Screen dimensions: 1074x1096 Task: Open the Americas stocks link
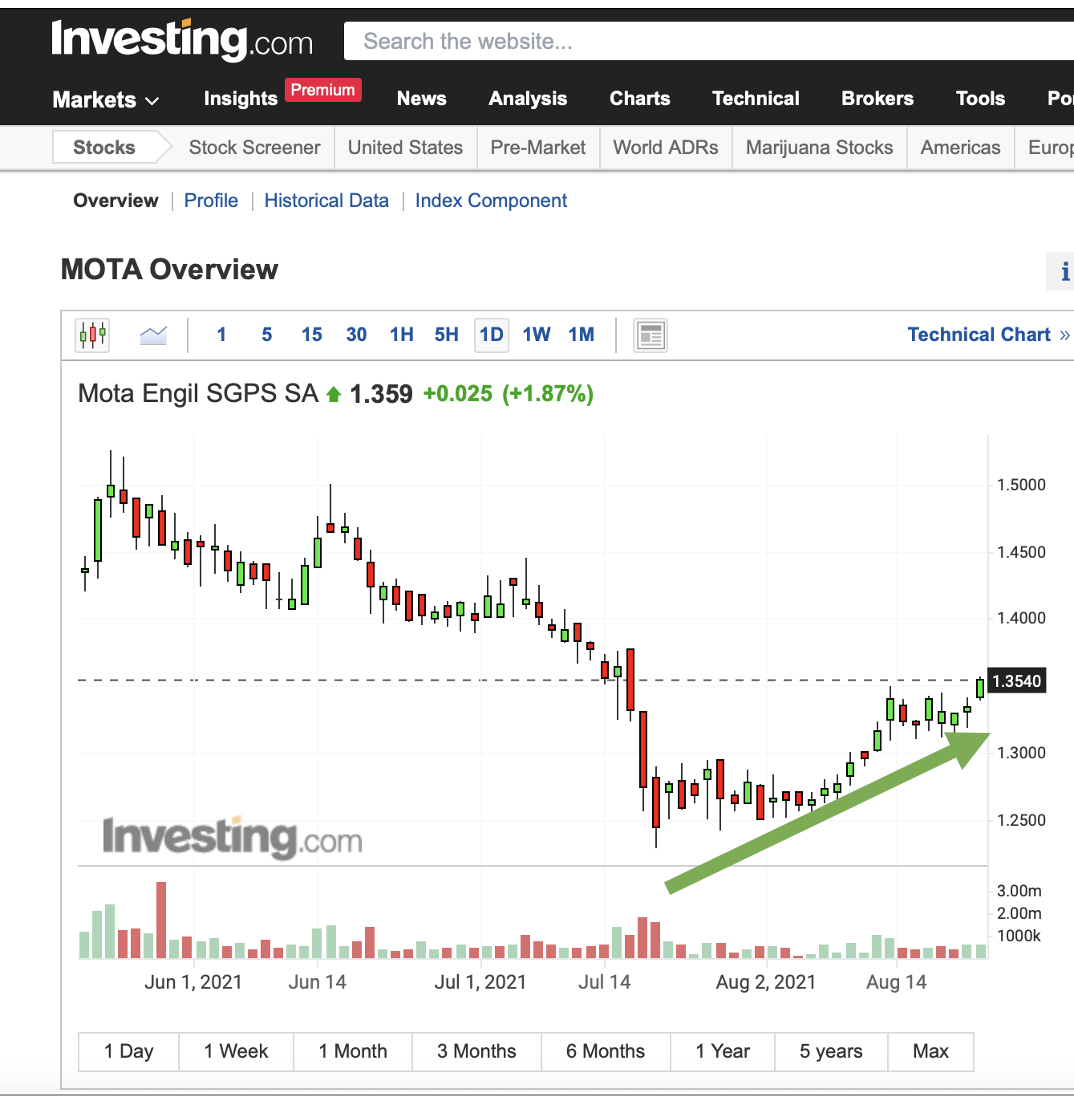[960, 147]
